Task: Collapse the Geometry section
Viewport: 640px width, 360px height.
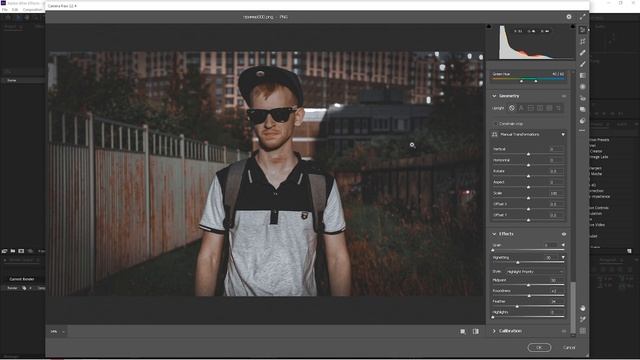Action: coord(494,96)
